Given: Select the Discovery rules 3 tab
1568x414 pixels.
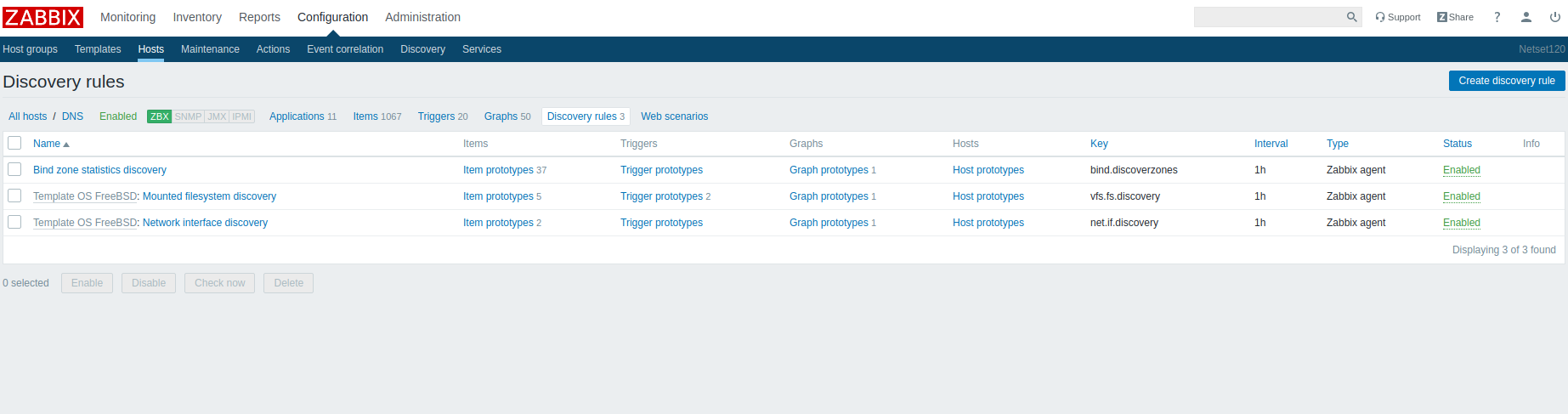Looking at the screenshot, I should (586, 116).
